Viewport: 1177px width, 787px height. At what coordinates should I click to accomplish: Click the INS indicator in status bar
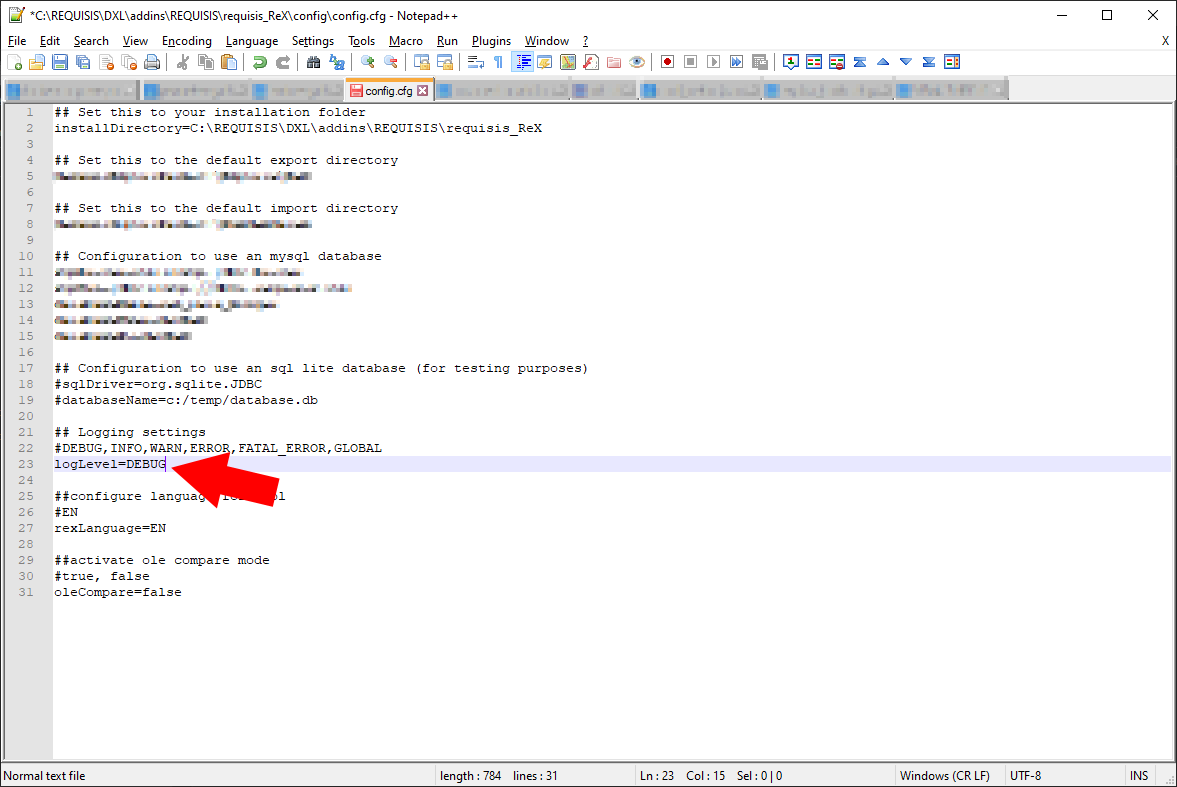click(x=1139, y=776)
